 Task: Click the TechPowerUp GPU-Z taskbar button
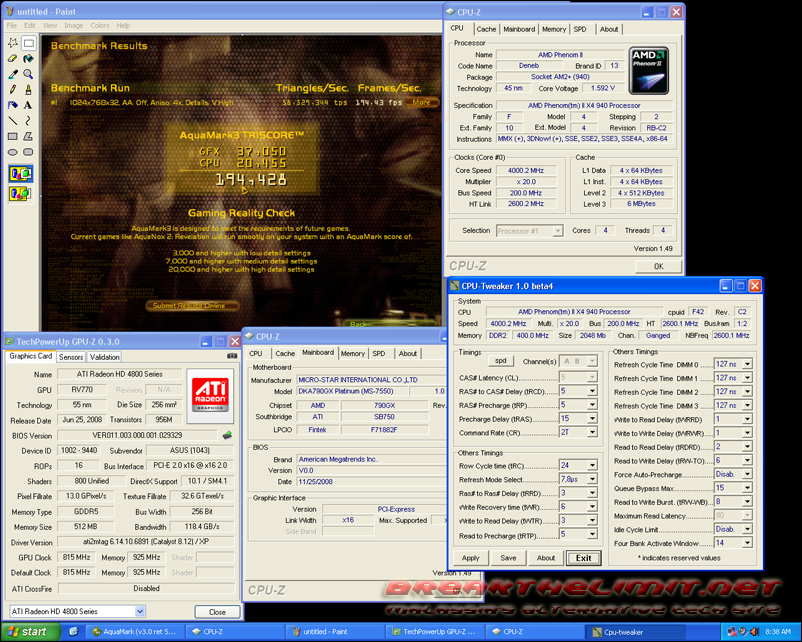(434, 632)
